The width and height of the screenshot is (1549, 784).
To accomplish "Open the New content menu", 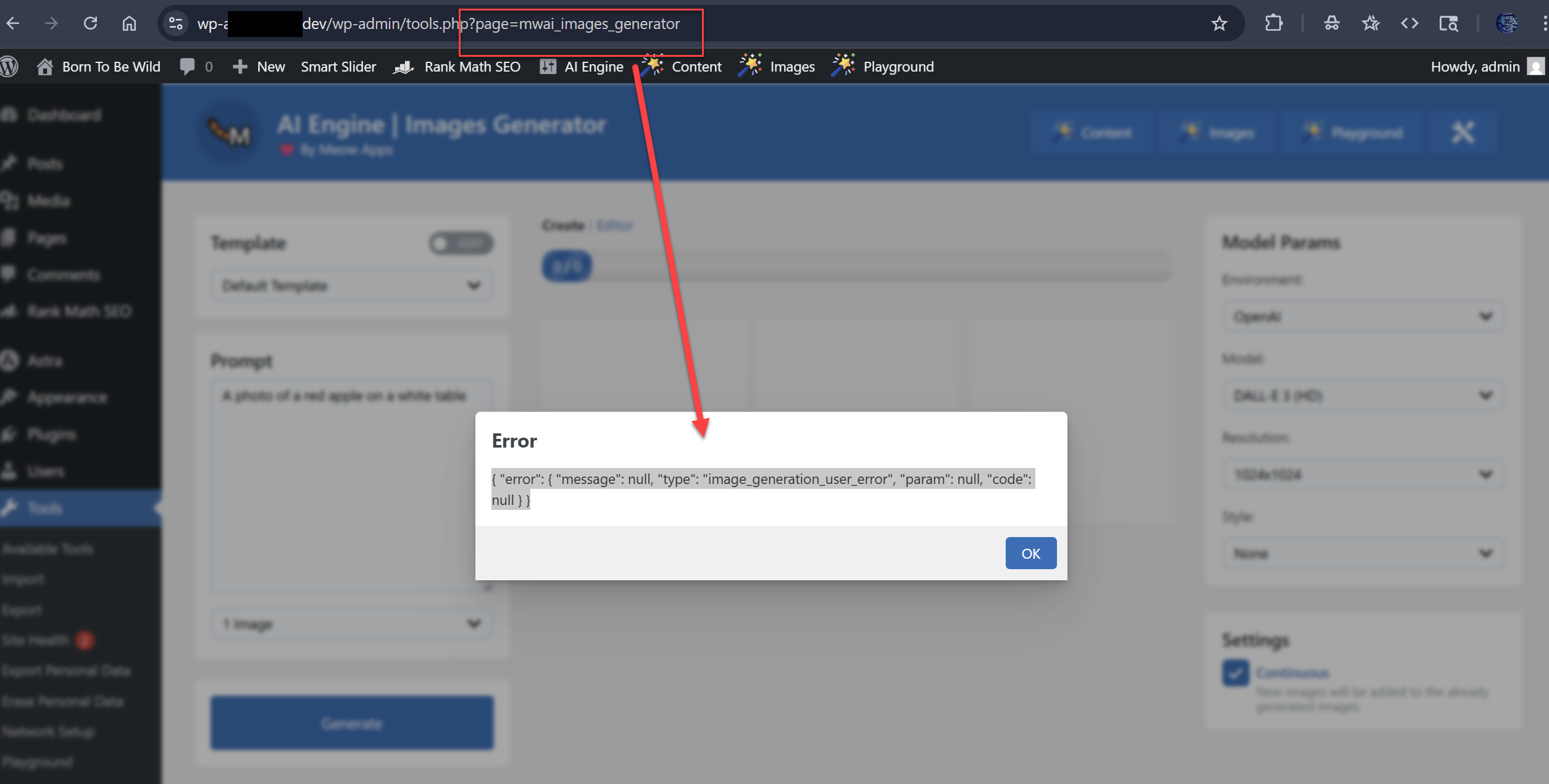I will 259,67.
